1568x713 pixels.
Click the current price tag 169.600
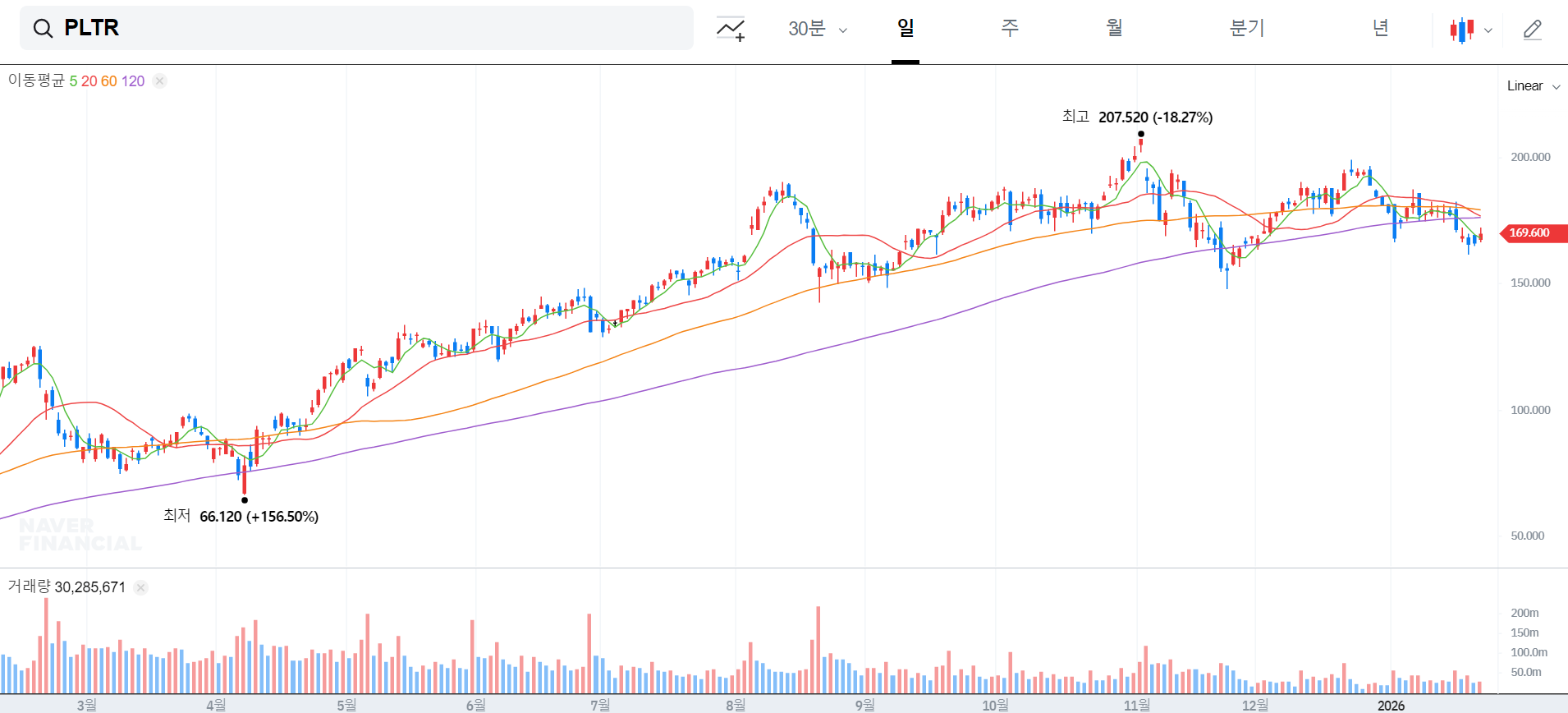coord(1534,232)
